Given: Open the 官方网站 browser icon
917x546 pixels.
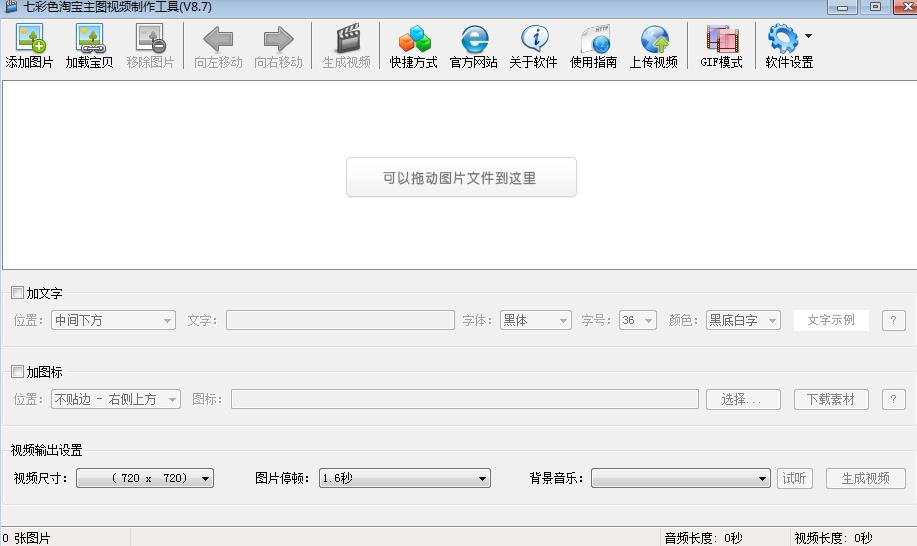Looking at the screenshot, I should pyautogui.click(x=474, y=39).
